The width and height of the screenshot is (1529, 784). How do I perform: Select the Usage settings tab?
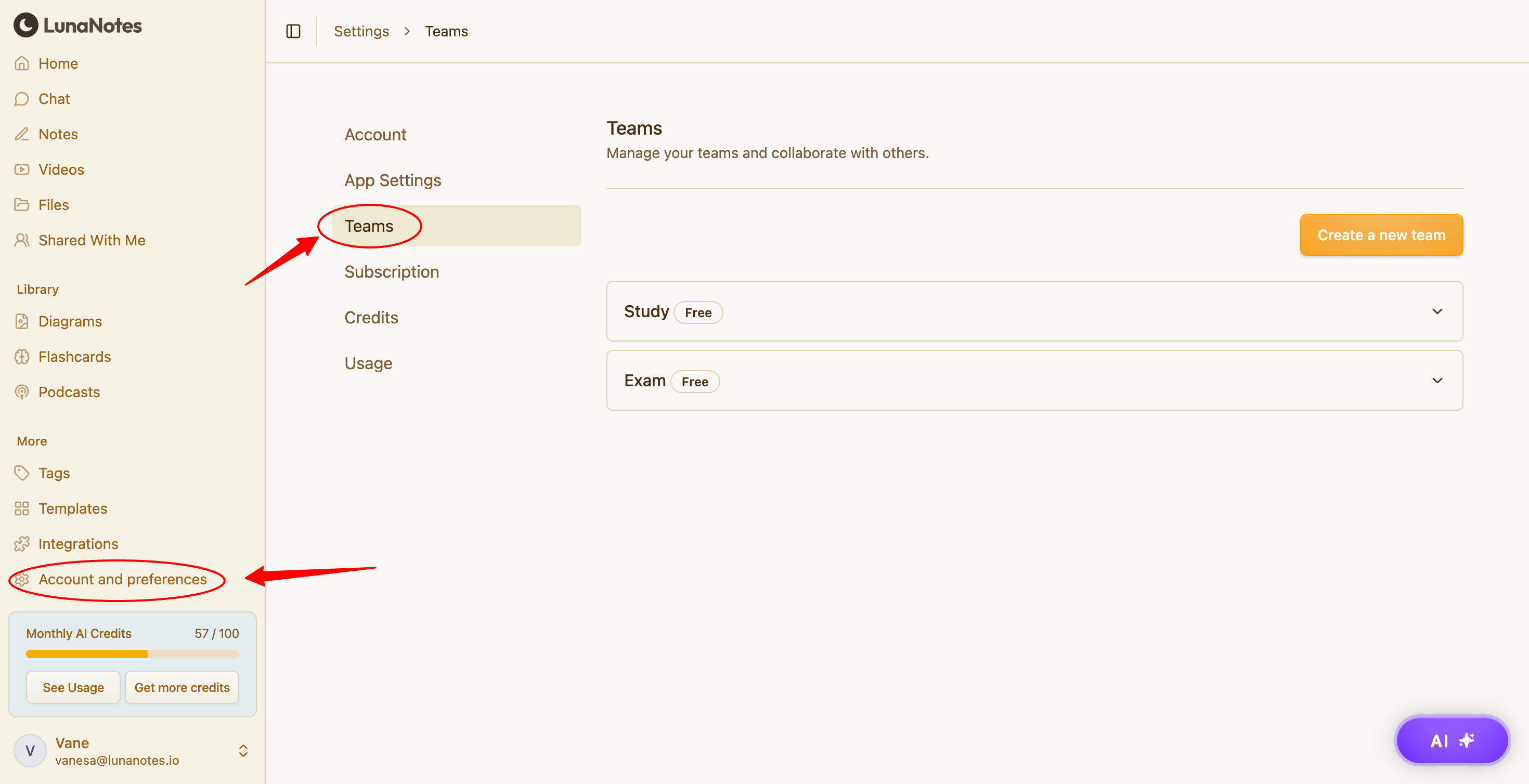click(x=368, y=363)
